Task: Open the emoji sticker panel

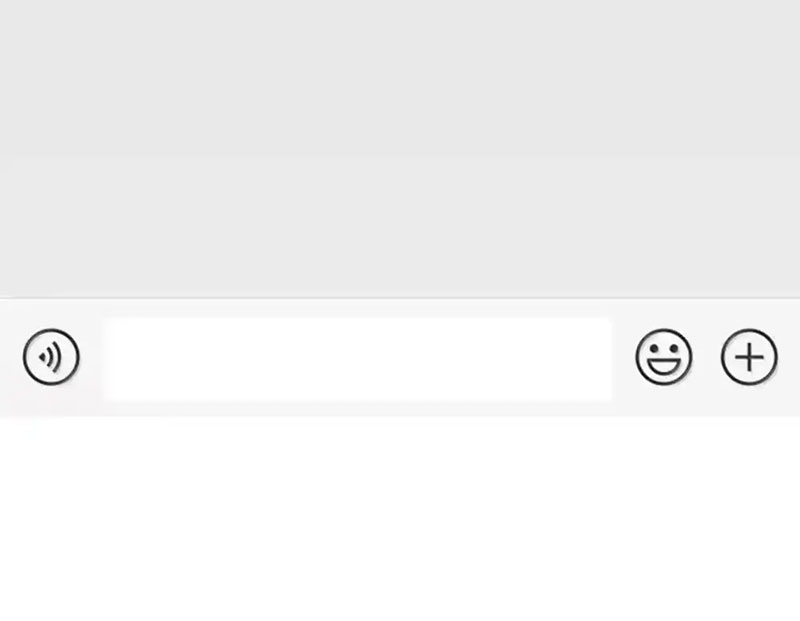Action: click(x=664, y=357)
